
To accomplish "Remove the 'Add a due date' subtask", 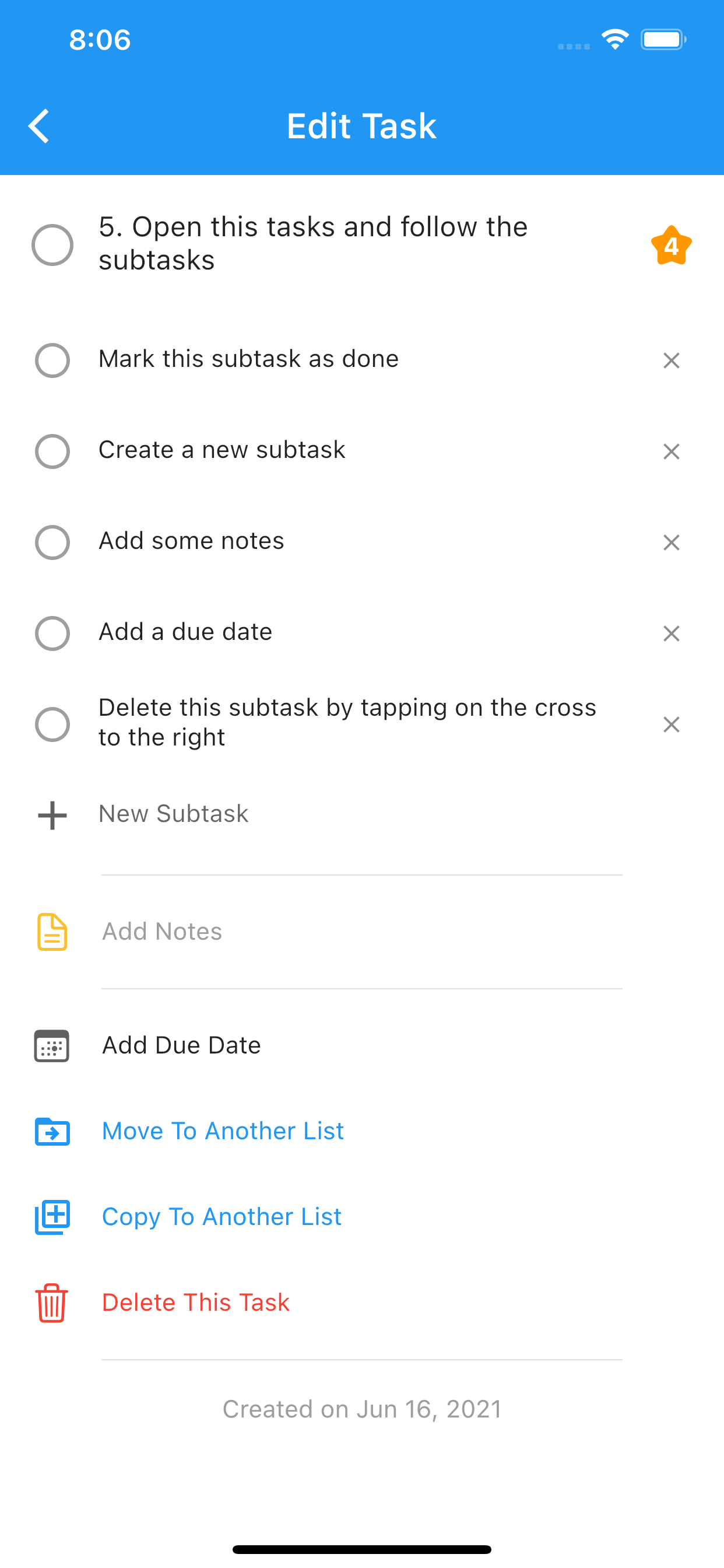I will click(x=671, y=633).
